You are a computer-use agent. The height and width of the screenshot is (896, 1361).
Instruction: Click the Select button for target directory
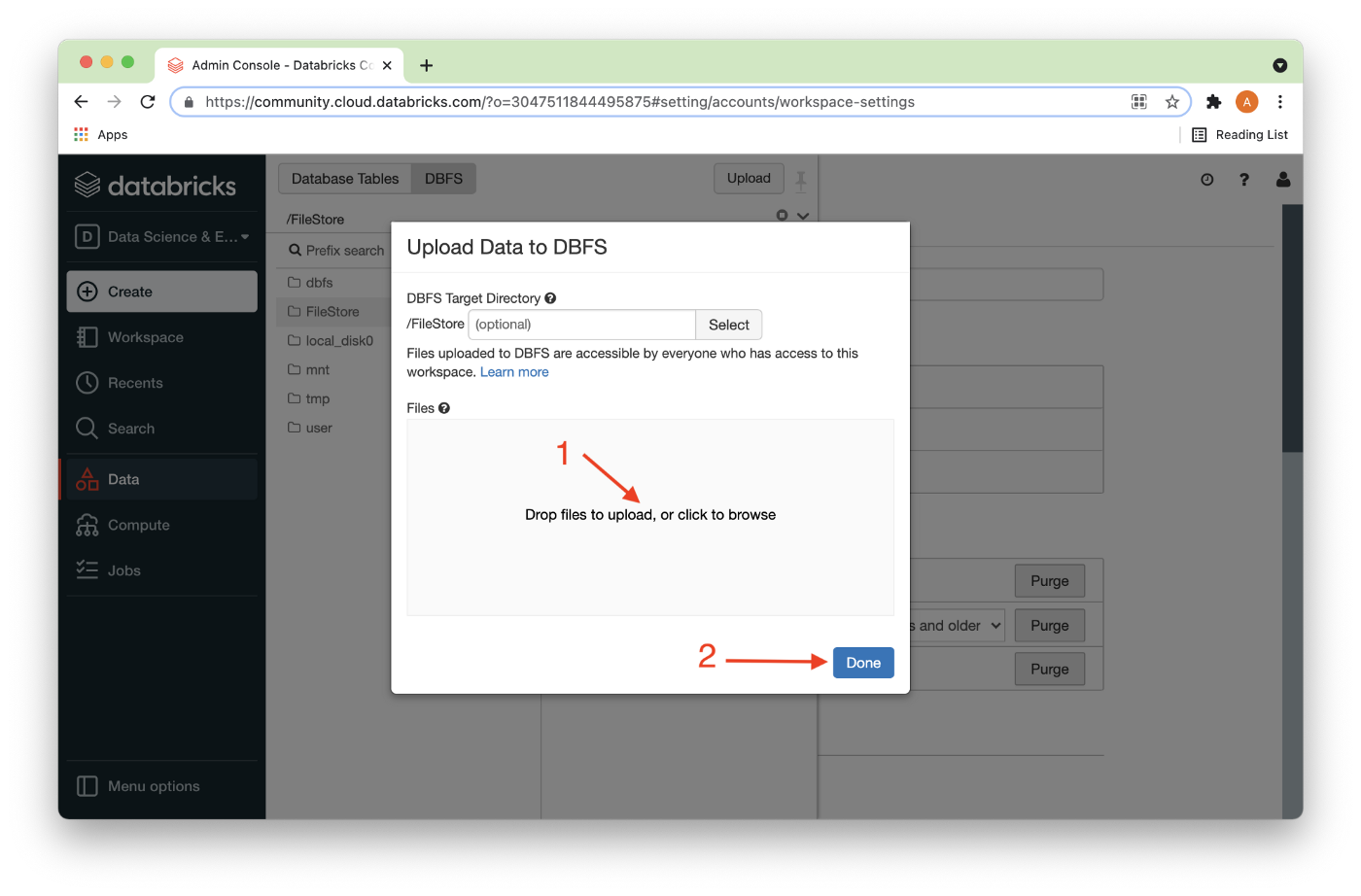(x=728, y=325)
